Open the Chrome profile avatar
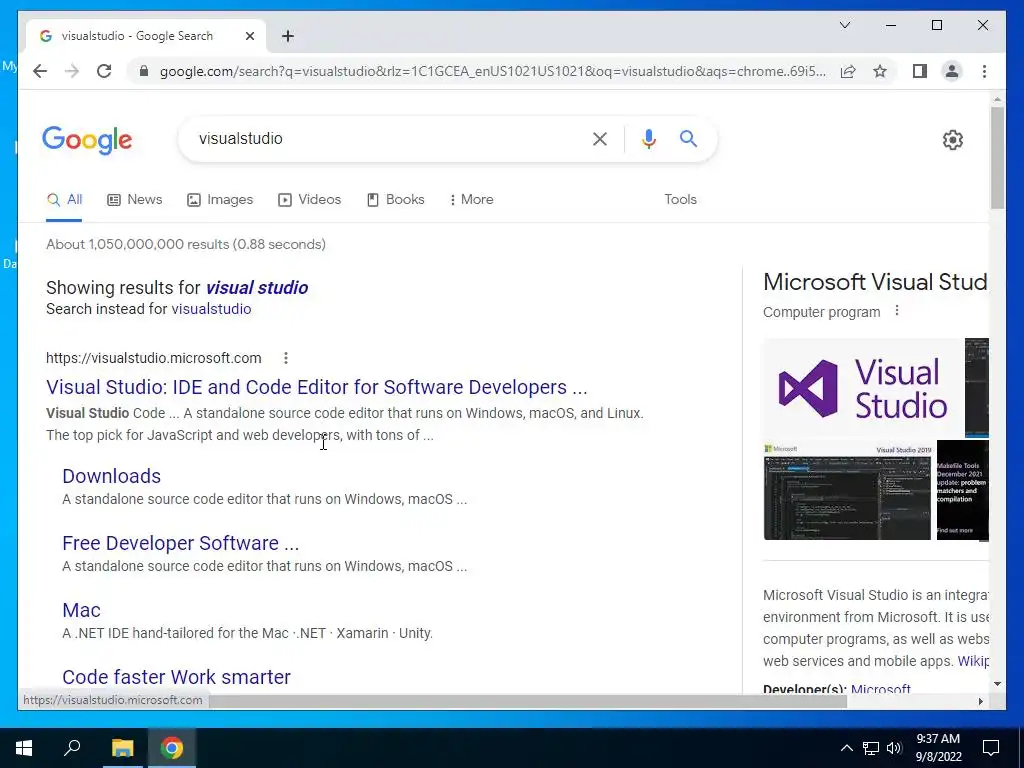The height and width of the screenshot is (768, 1024). click(x=952, y=71)
